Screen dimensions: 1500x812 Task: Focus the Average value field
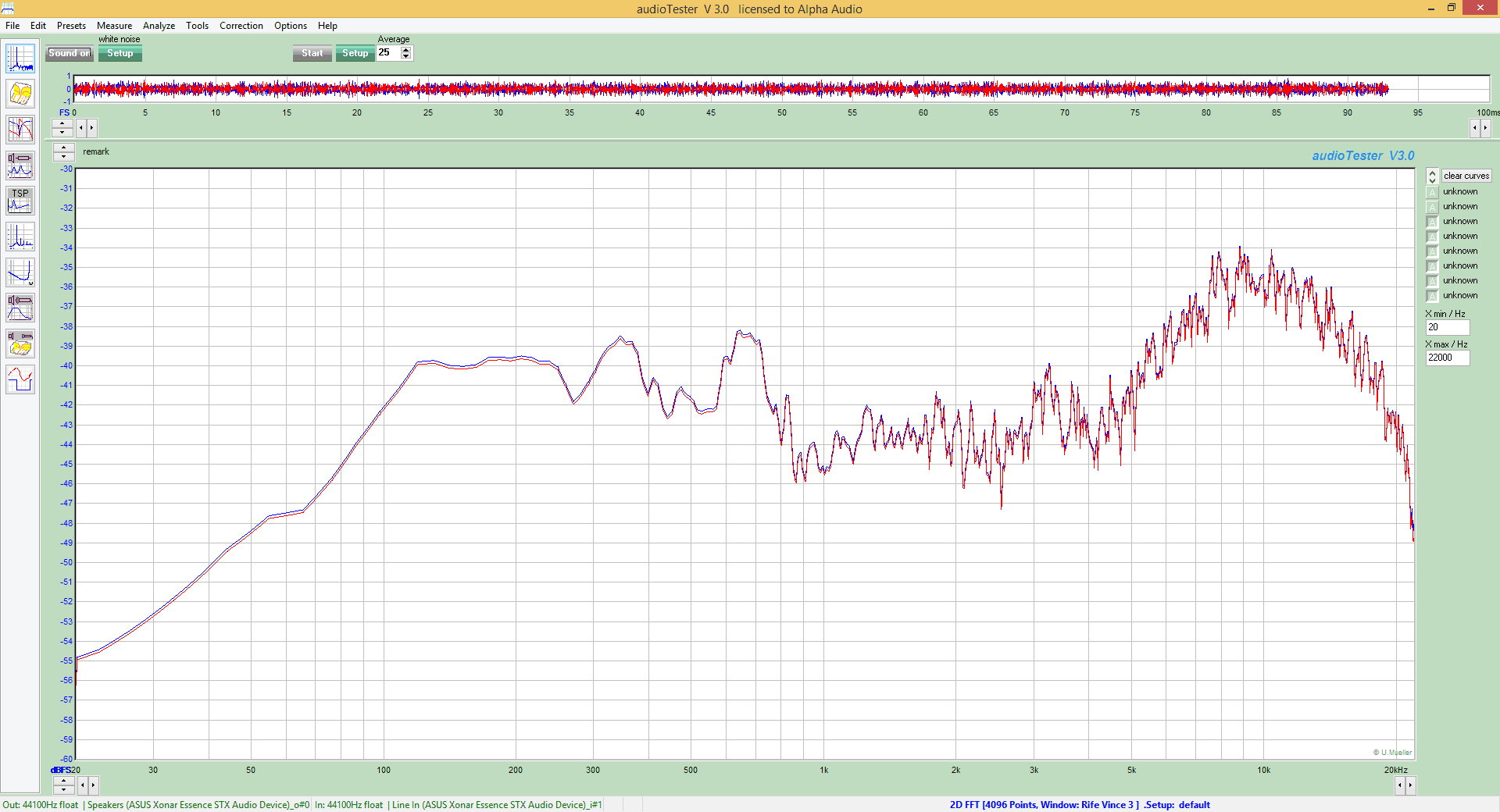click(x=388, y=53)
